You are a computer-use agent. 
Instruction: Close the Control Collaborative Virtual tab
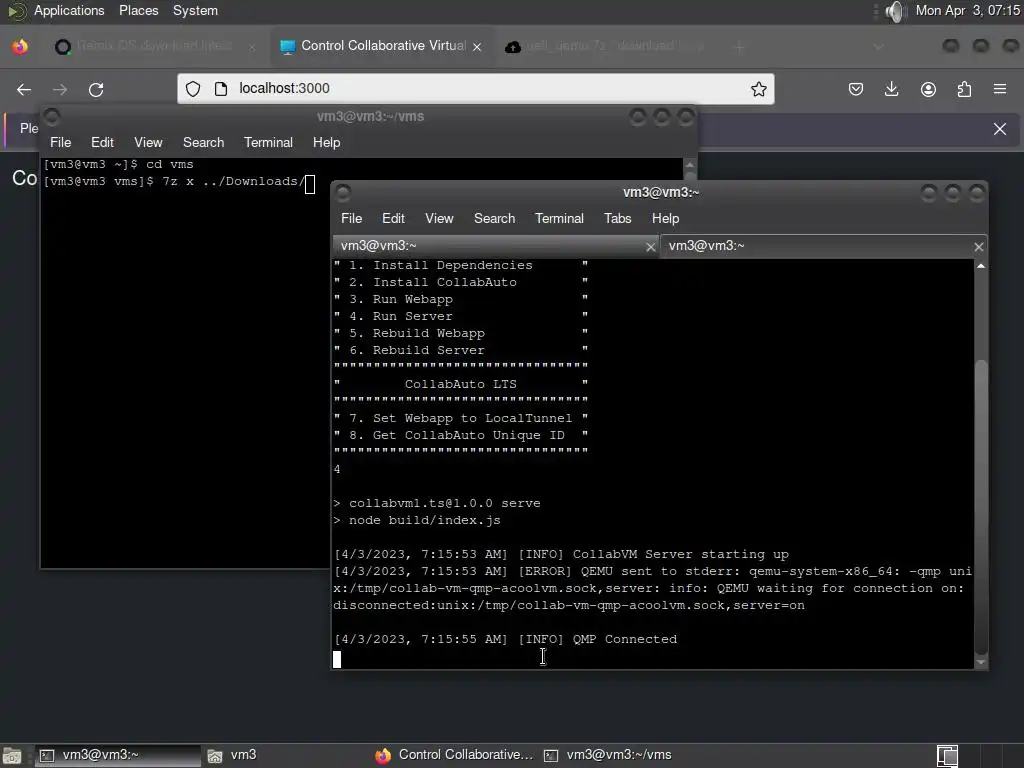pos(477,47)
